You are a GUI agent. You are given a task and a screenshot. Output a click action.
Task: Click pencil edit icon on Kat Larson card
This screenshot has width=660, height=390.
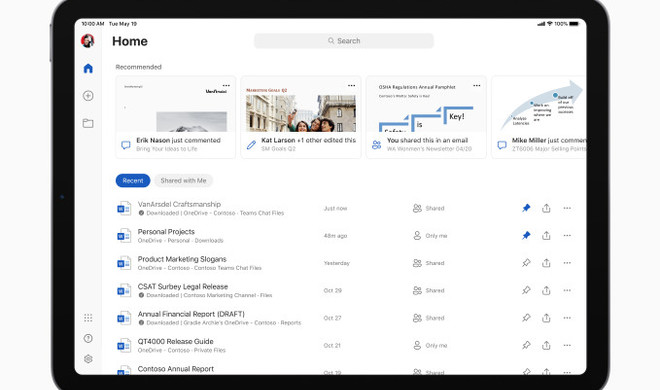(251, 145)
